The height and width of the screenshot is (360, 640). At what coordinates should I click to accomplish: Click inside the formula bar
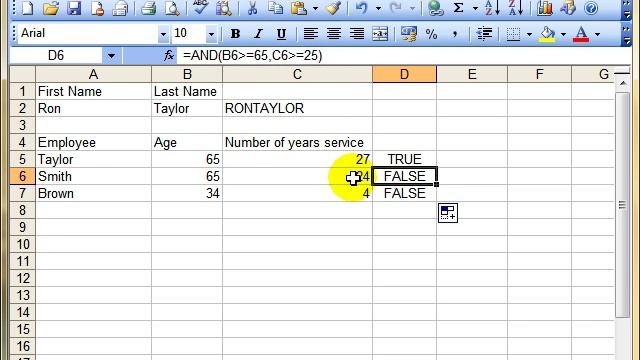[404, 56]
